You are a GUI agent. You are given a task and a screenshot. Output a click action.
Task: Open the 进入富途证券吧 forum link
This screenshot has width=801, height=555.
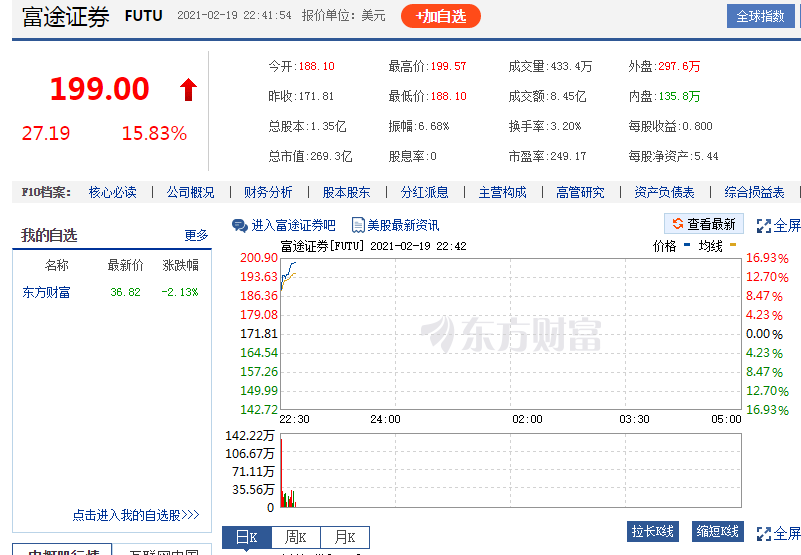[x=293, y=225]
